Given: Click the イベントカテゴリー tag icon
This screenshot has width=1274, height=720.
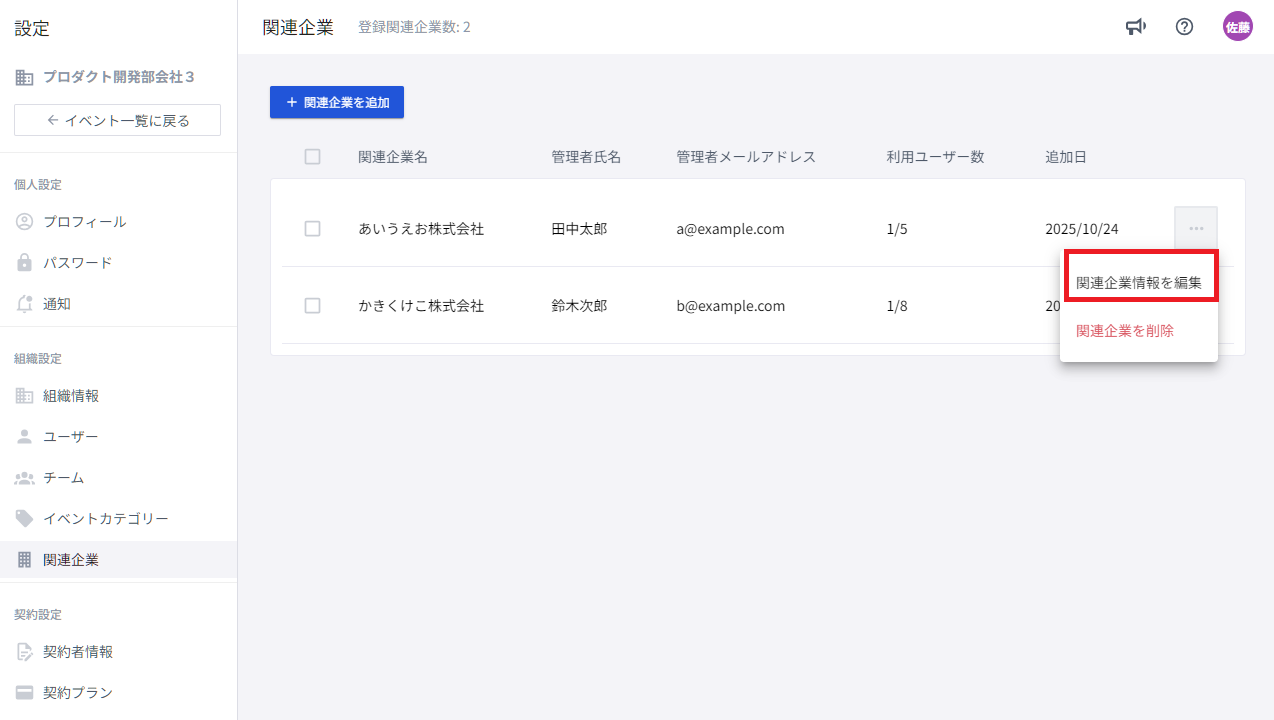Looking at the screenshot, I should (x=25, y=519).
